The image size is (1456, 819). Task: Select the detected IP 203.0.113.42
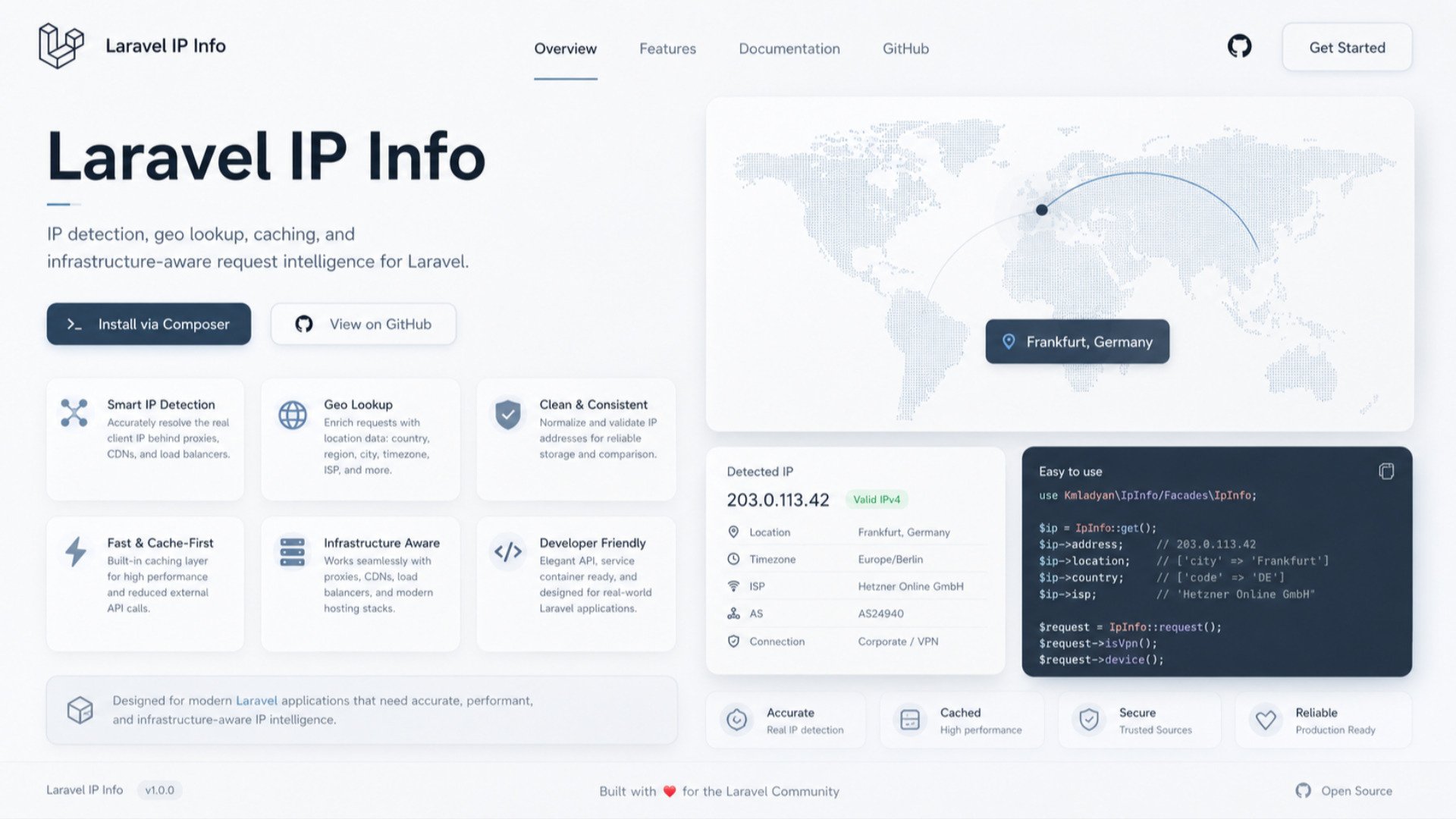point(778,500)
